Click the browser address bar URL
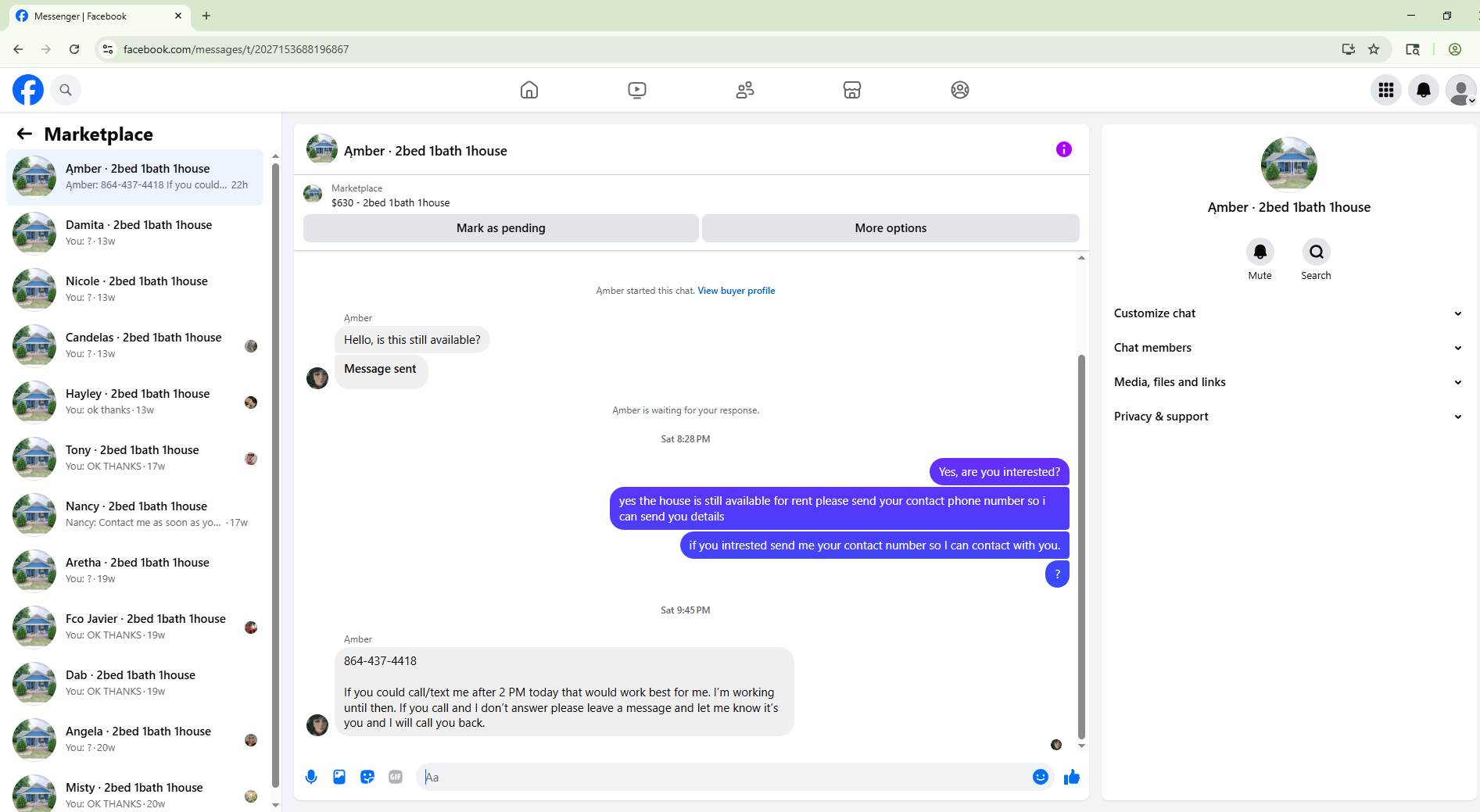 pyautogui.click(x=236, y=49)
